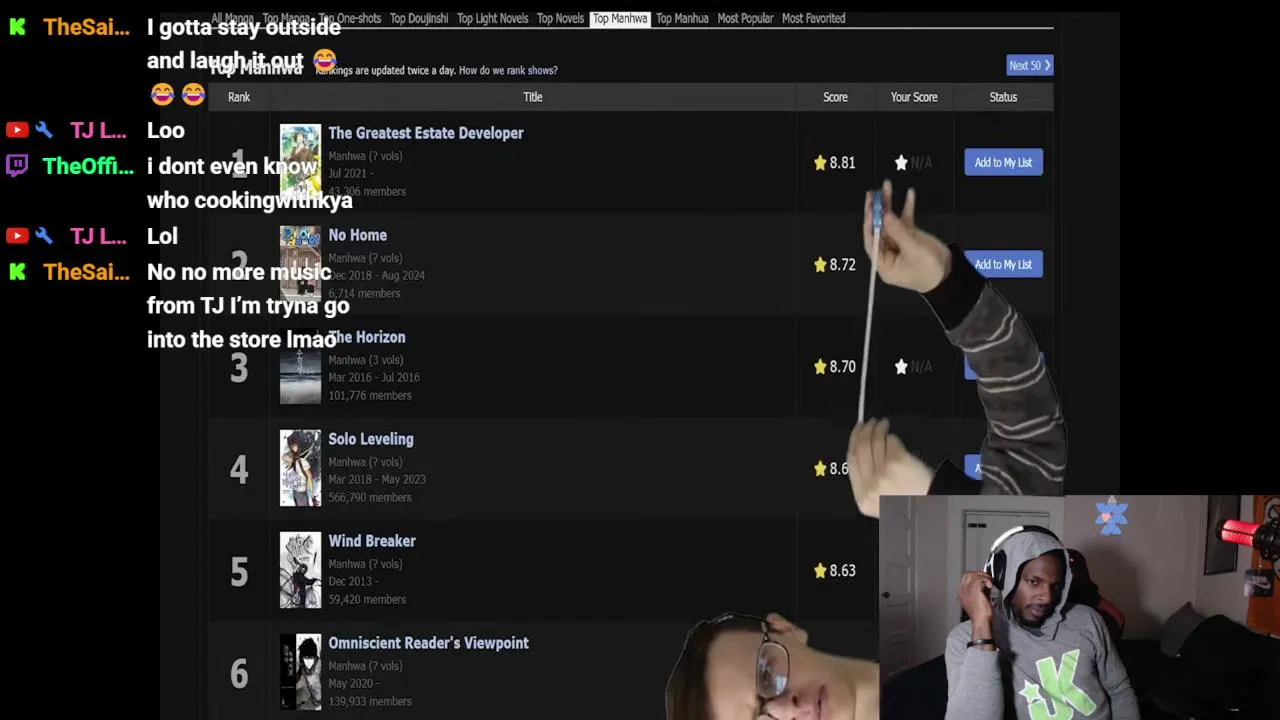Switch to the Top Manhua tab
Image resolution: width=1280 pixels, height=720 pixels.
tap(682, 18)
